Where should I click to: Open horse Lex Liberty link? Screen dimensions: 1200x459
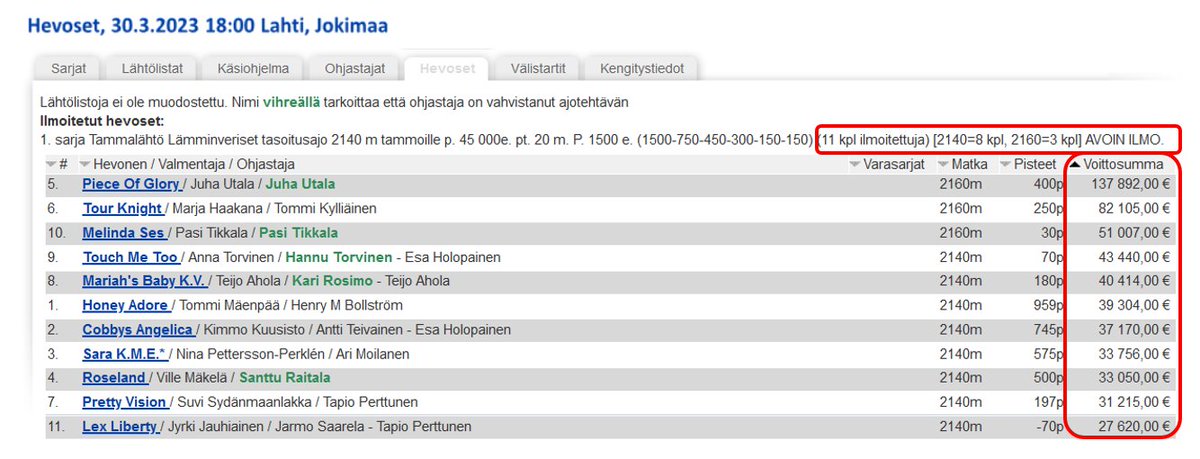click(120, 427)
